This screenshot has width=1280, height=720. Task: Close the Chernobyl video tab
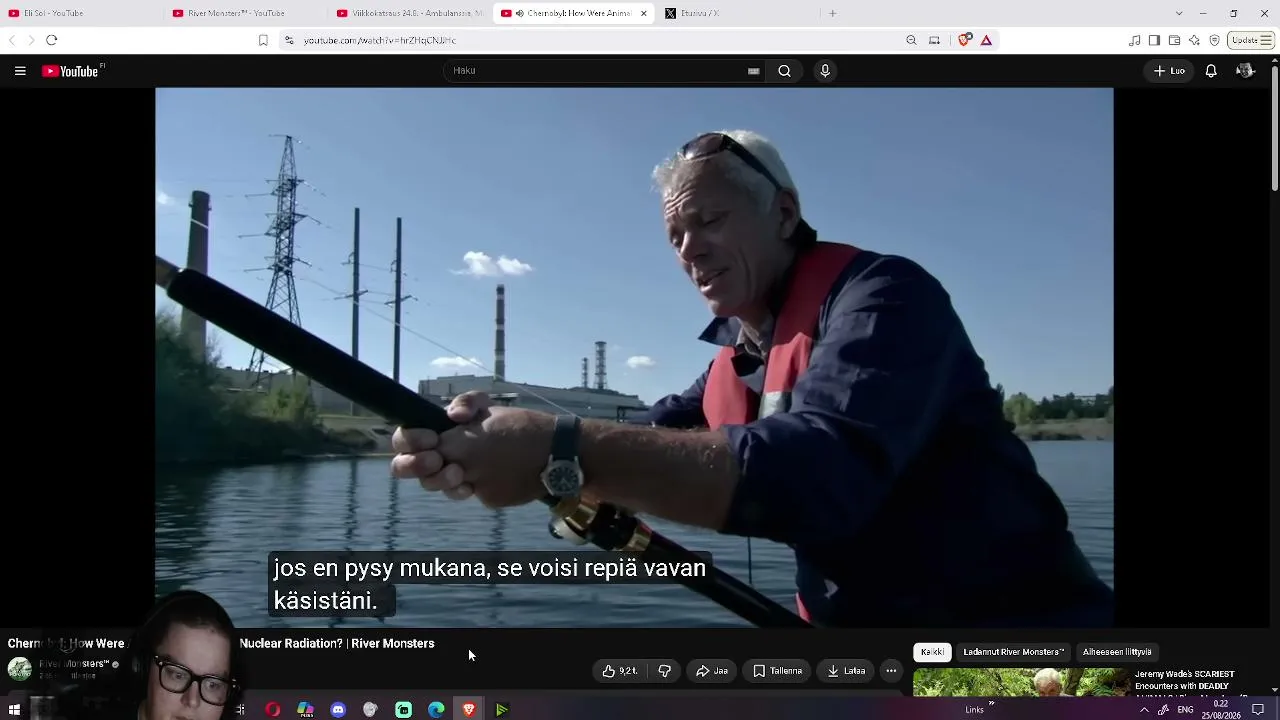pyautogui.click(x=644, y=13)
